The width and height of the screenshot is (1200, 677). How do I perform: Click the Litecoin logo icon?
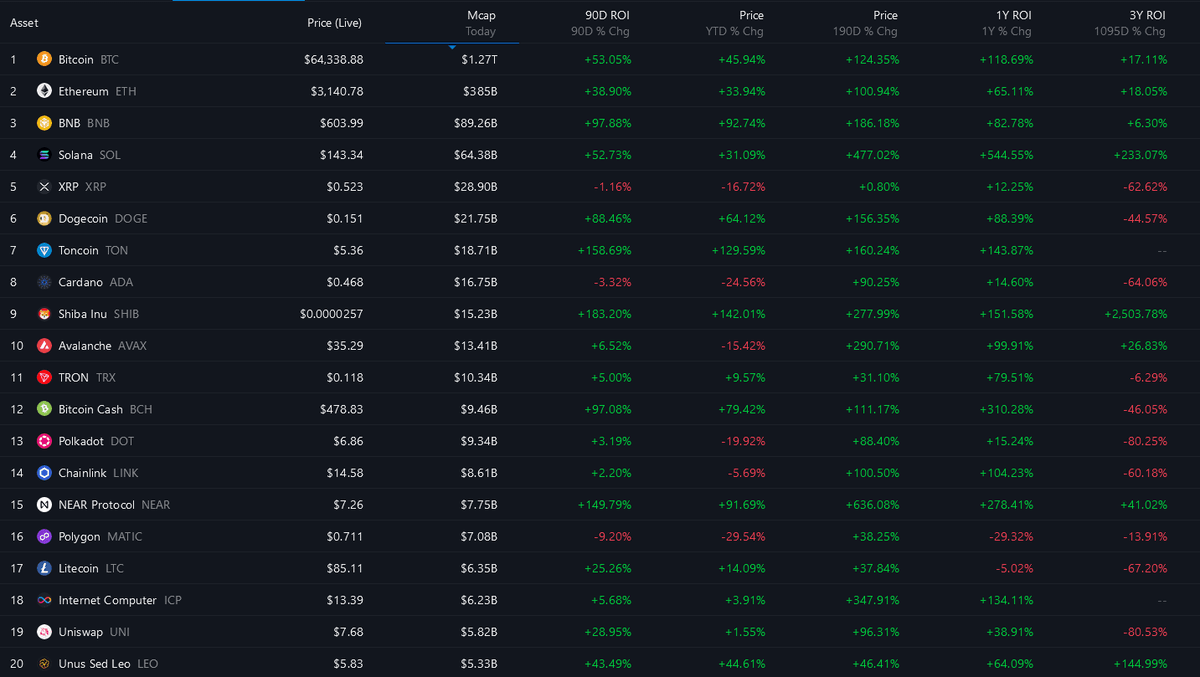(x=44, y=568)
